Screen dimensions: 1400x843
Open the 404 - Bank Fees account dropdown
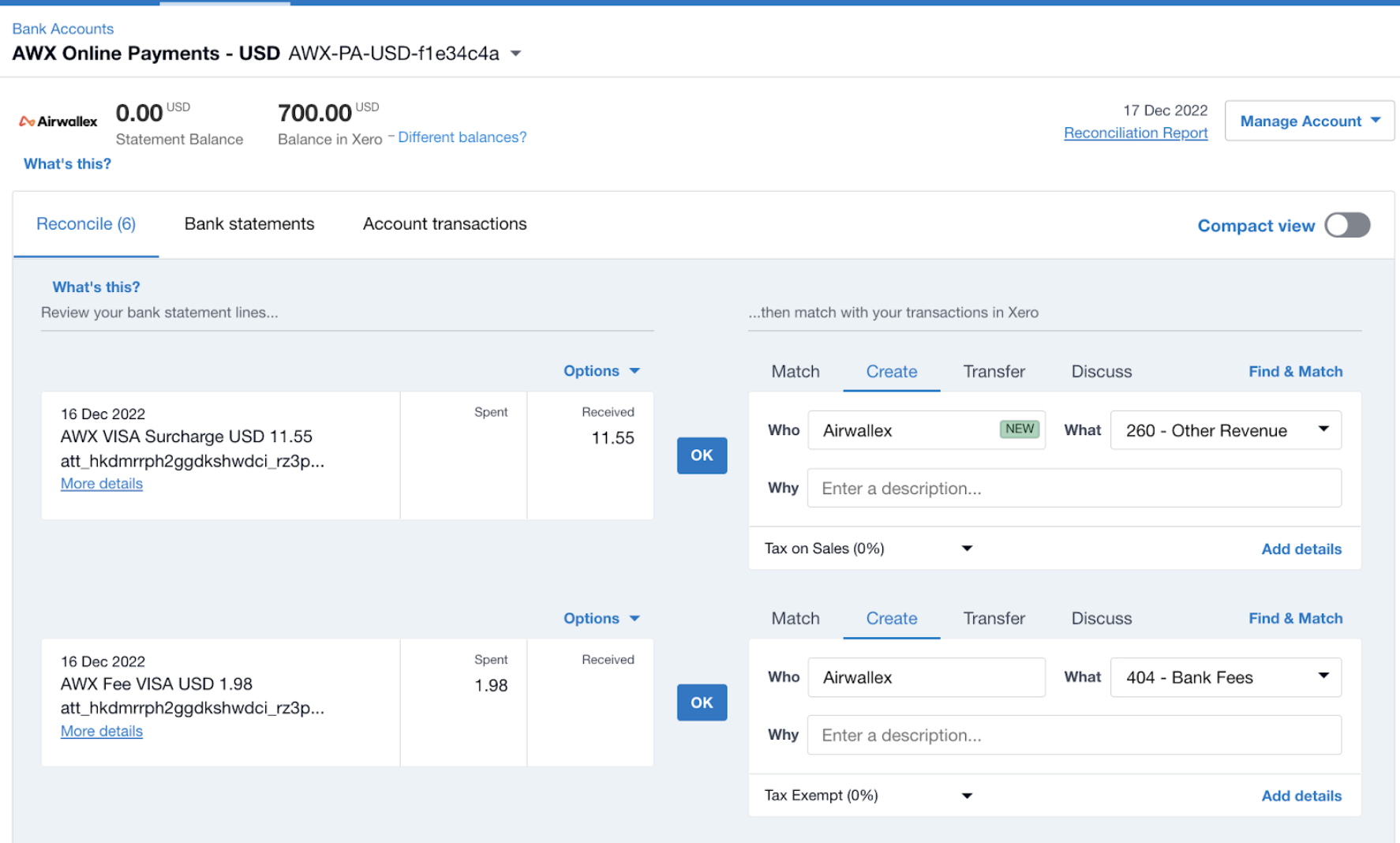coord(1226,677)
